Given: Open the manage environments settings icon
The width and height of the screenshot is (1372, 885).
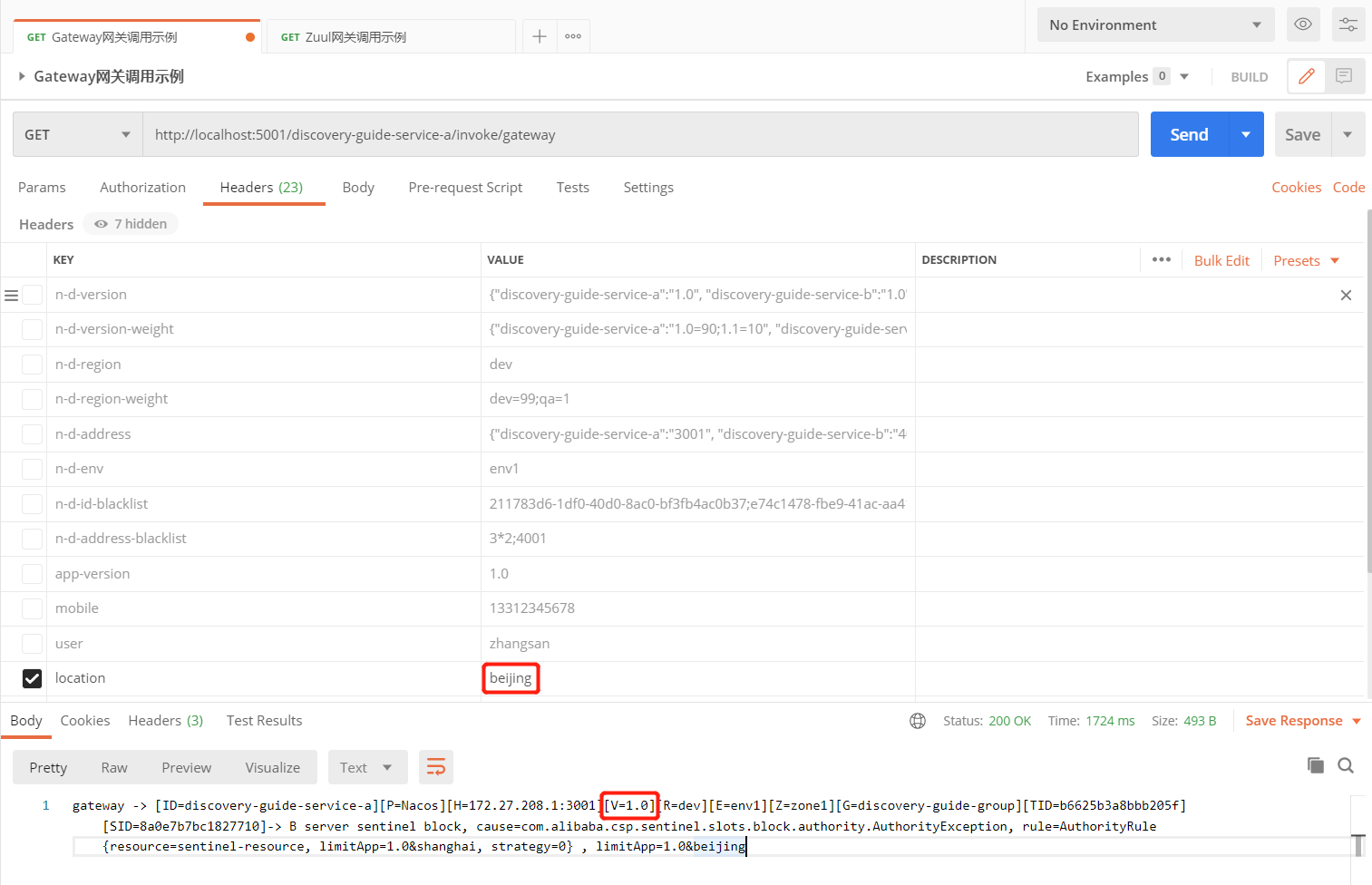Looking at the screenshot, I should coord(1348,24).
